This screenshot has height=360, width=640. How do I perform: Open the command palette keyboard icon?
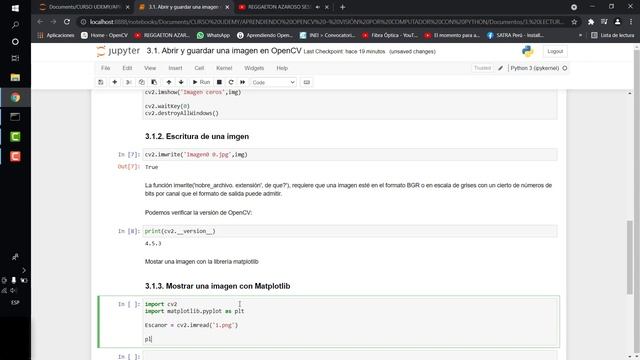pyautogui.click(x=307, y=82)
